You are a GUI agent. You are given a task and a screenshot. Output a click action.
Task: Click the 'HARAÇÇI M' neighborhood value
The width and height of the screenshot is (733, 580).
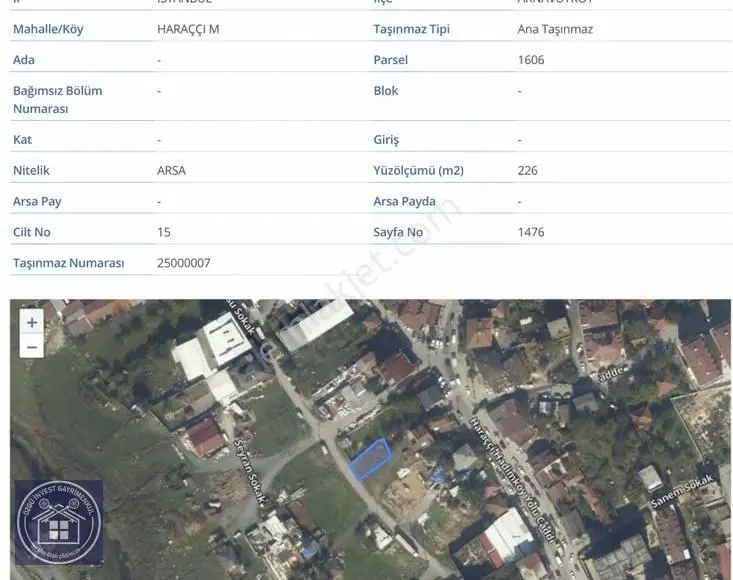[188, 29]
